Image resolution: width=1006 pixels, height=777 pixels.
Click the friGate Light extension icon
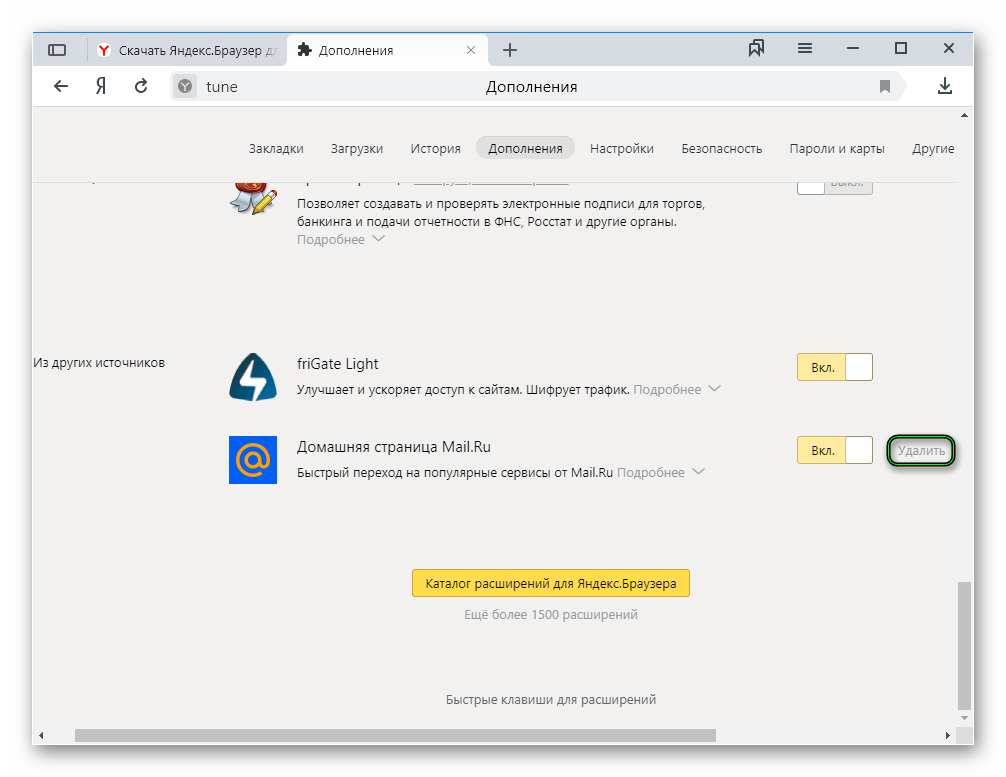point(253,377)
